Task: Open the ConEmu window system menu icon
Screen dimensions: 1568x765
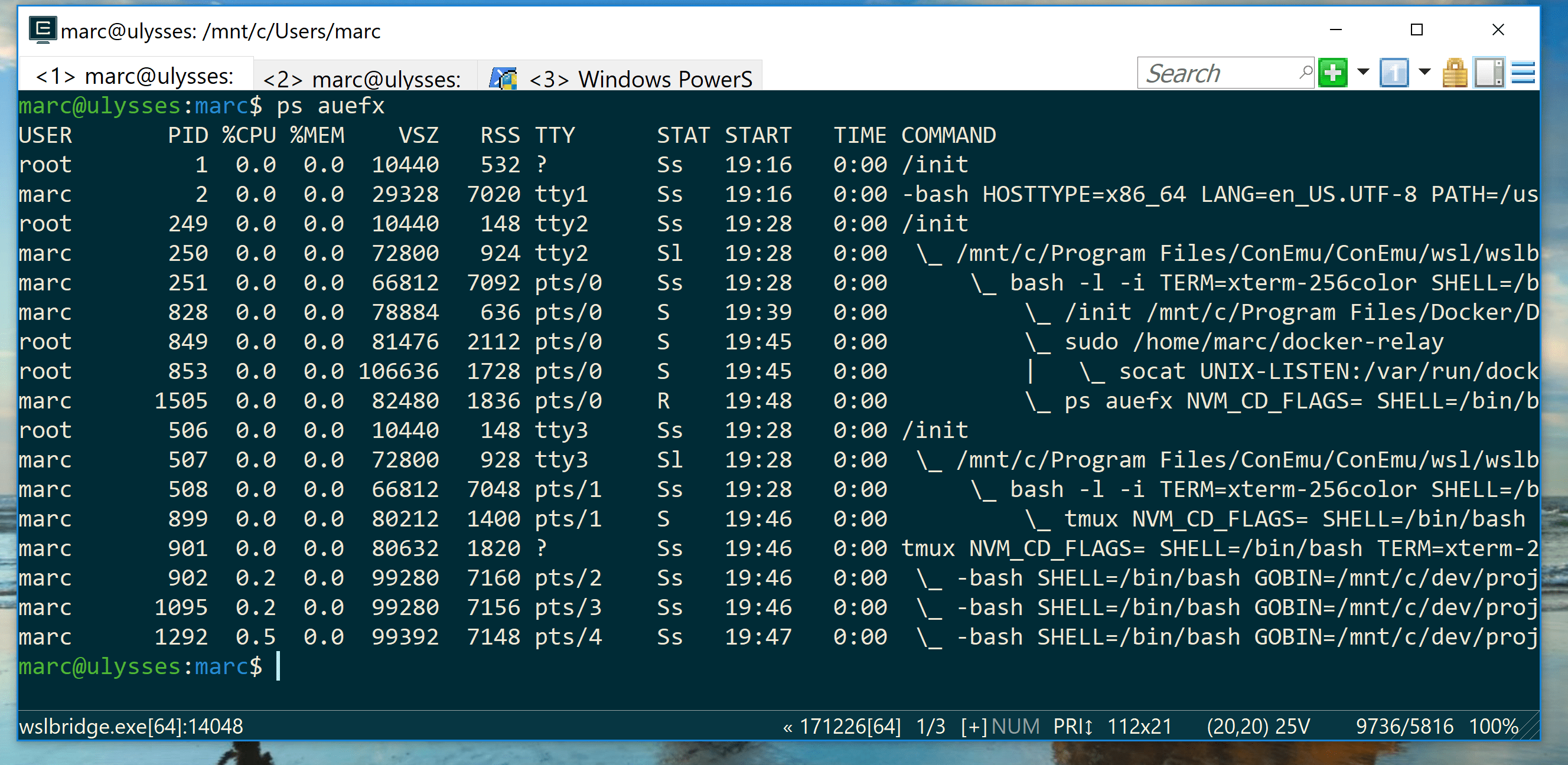Action: coord(43,29)
